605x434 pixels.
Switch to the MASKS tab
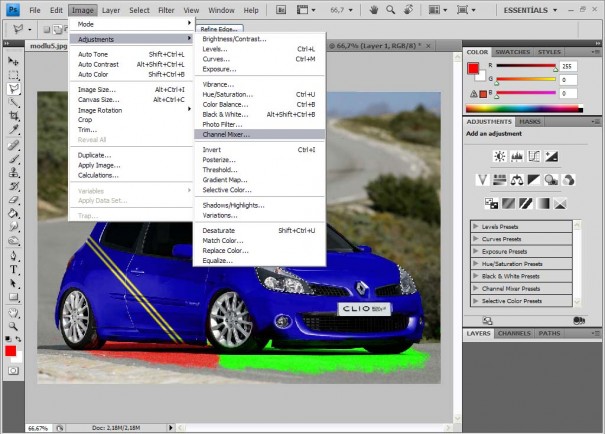click(x=529, y=122)
